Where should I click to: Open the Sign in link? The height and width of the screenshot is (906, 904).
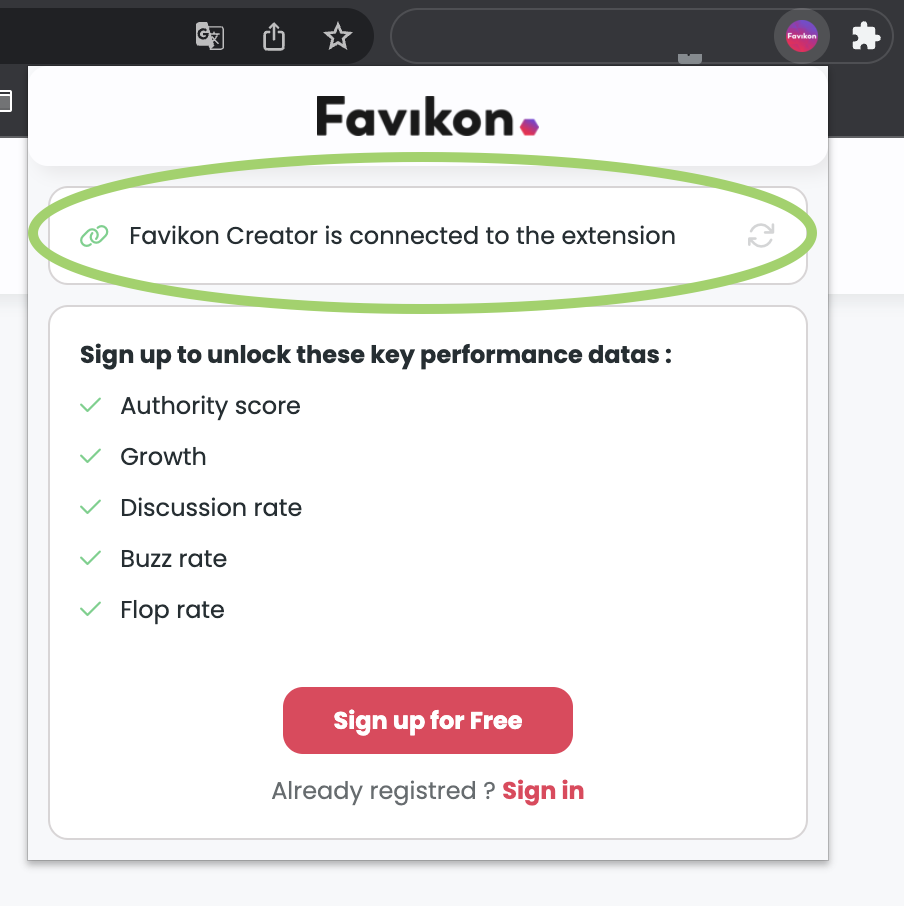[x=543, y=791]
